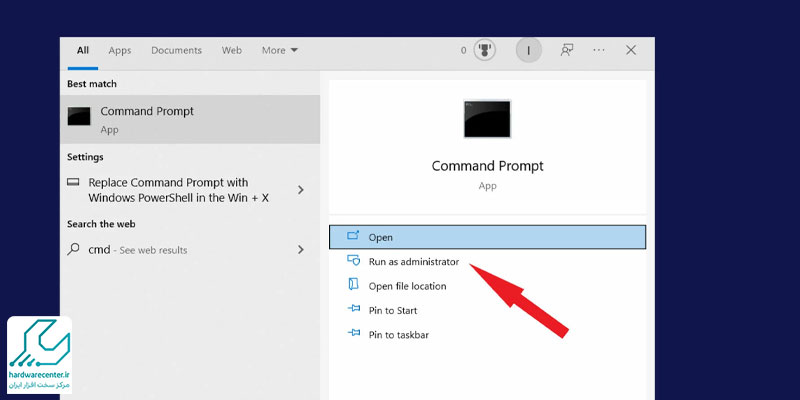This screenshot has height=400, width=800.
Task: Close the search panel with X
Action: (x=631, y=50)
